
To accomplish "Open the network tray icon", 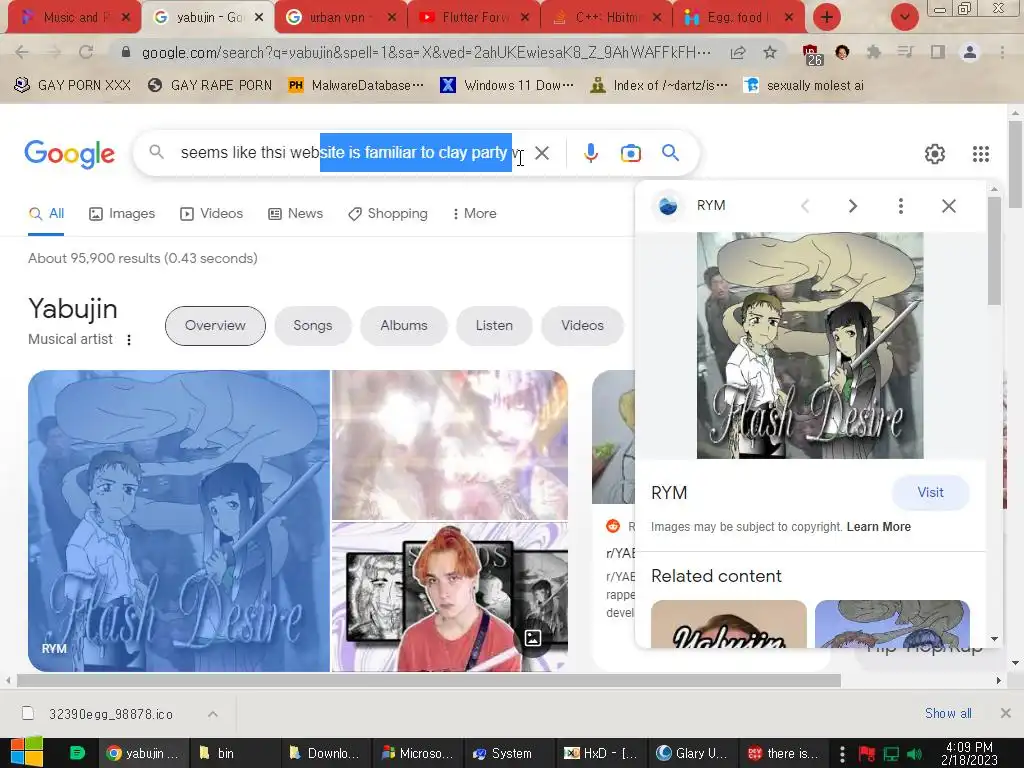I will 891,754.
